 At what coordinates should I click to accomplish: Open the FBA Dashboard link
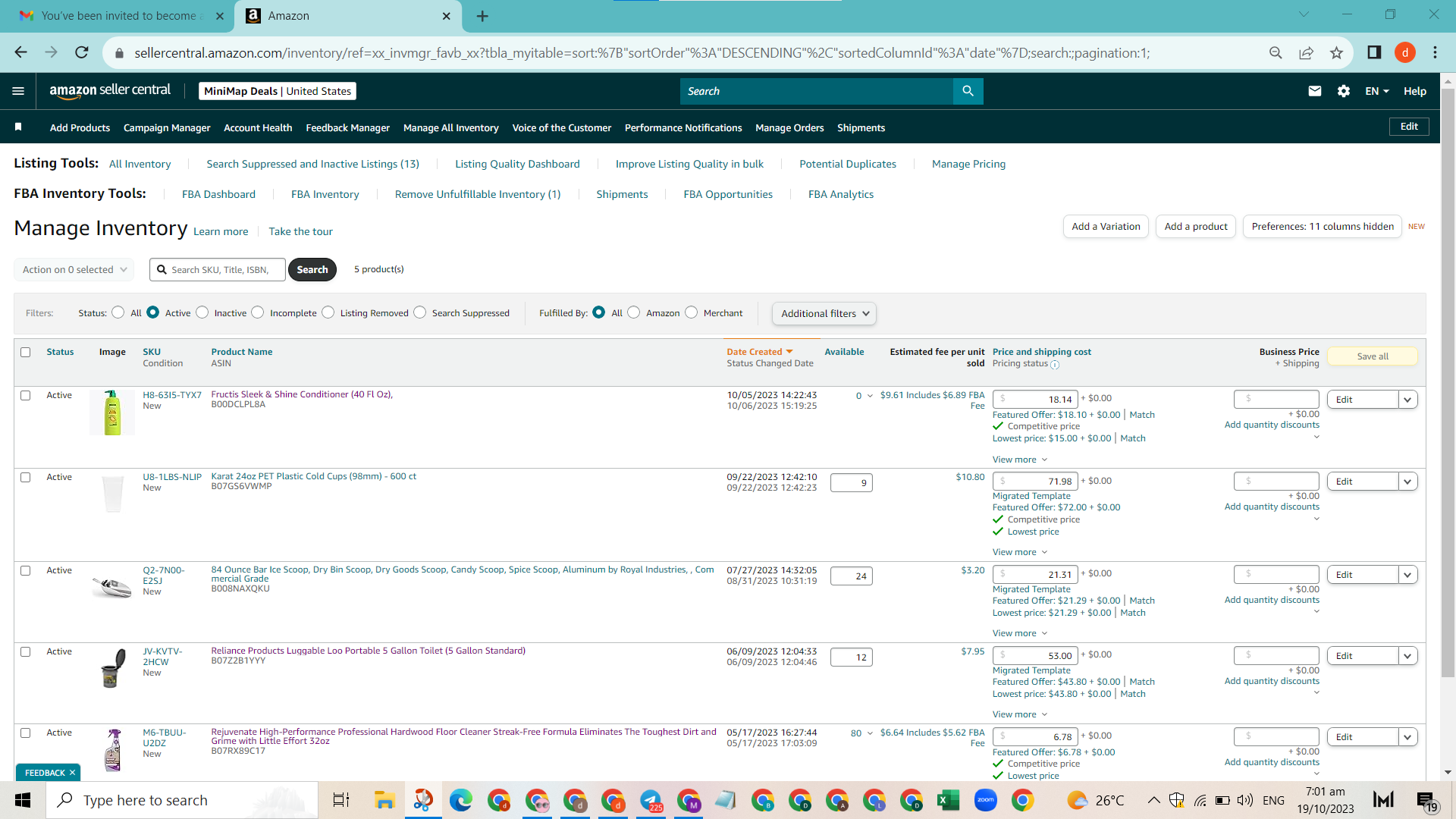[x=218, y=194]
